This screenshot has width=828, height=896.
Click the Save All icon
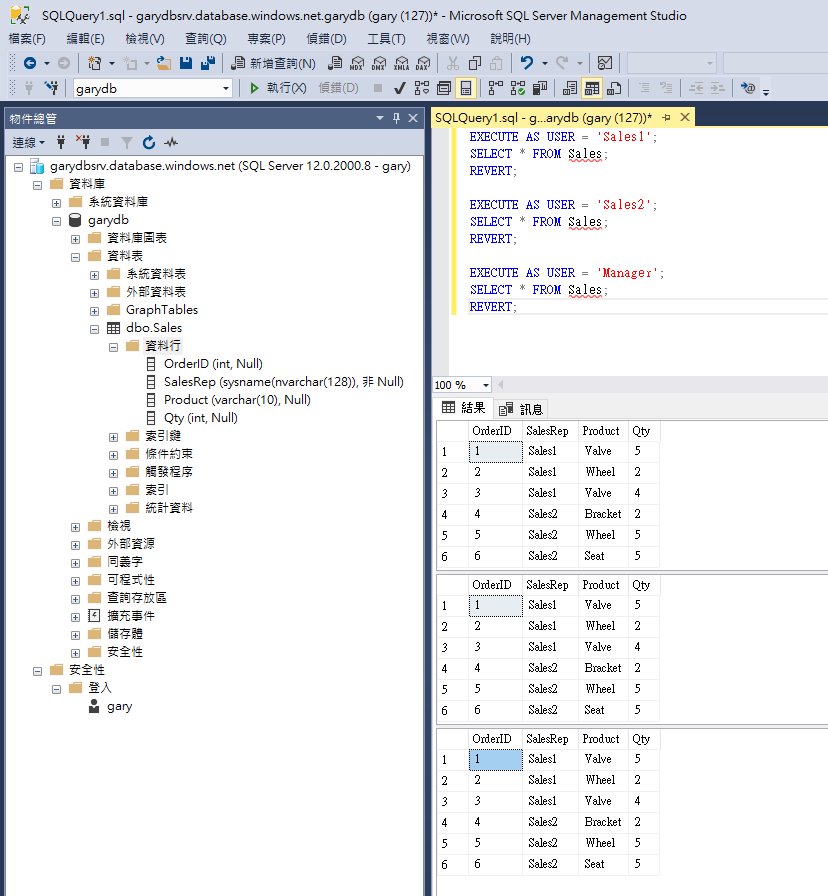point(208,63)
